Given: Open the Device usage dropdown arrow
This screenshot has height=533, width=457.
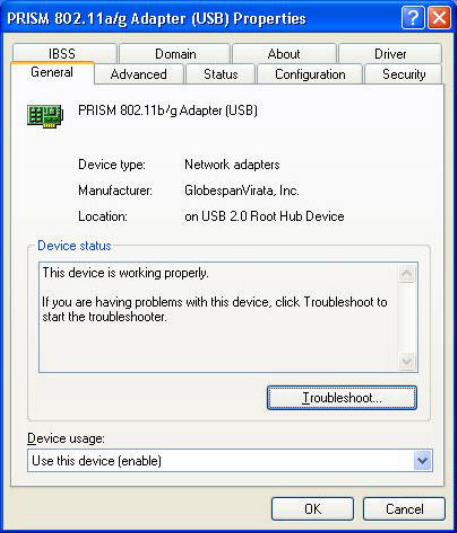Looking at the screenshot, I should coord(422,461).
